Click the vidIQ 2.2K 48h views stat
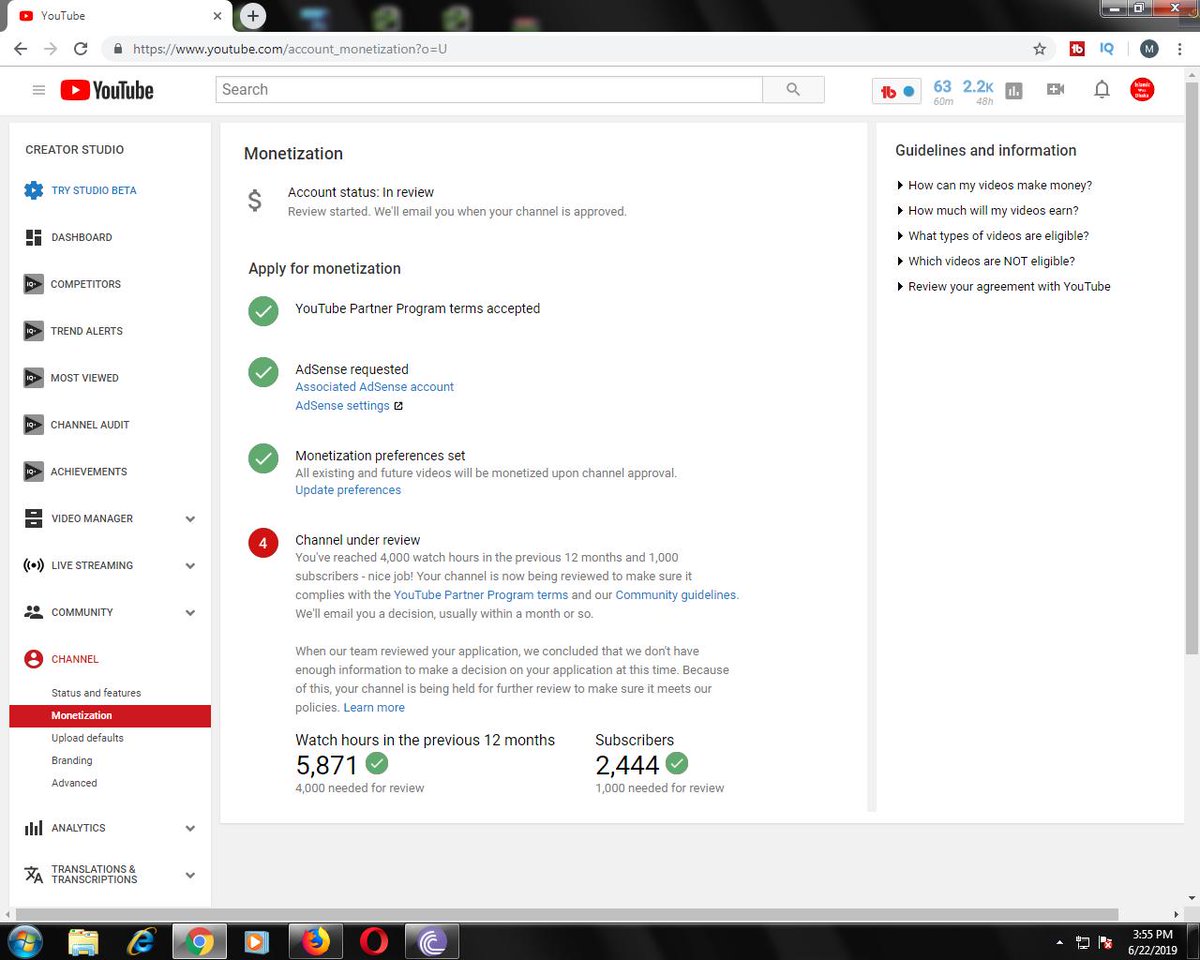 coord(978,92)
